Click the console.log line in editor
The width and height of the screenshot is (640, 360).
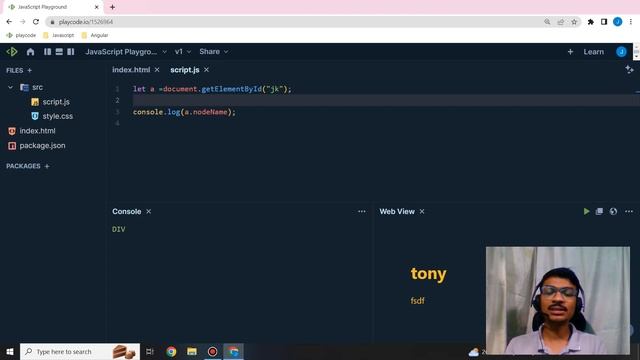(184, 112)
